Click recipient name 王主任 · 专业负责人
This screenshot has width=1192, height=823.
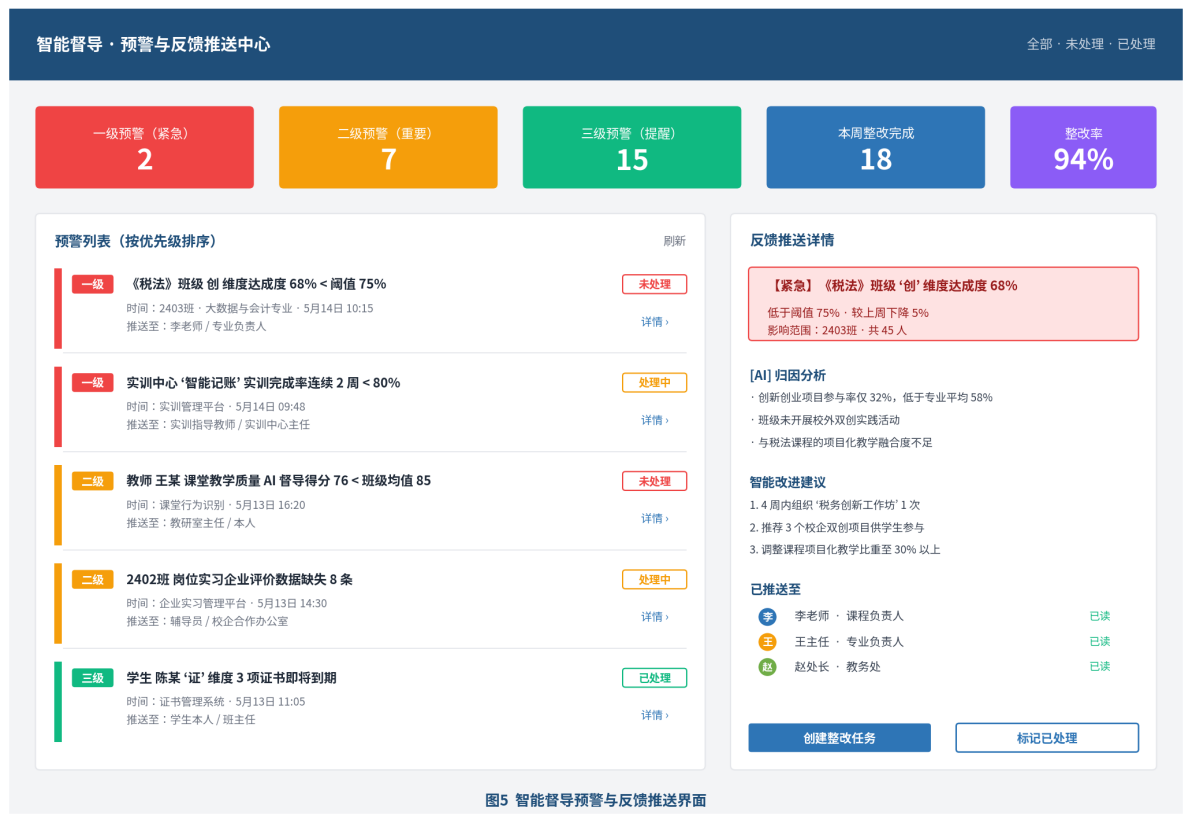point(849,642)
